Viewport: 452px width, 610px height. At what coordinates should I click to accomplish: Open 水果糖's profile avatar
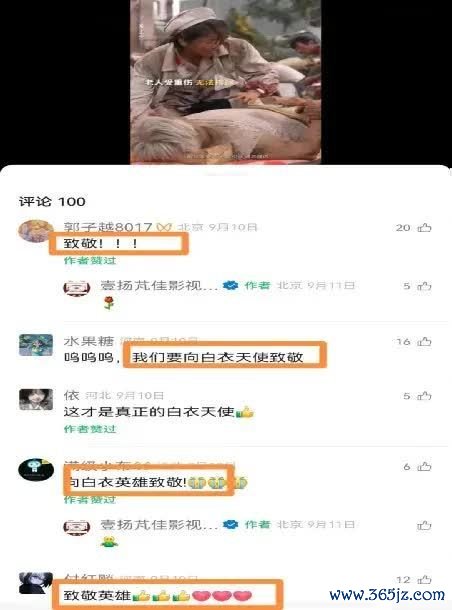36,345
